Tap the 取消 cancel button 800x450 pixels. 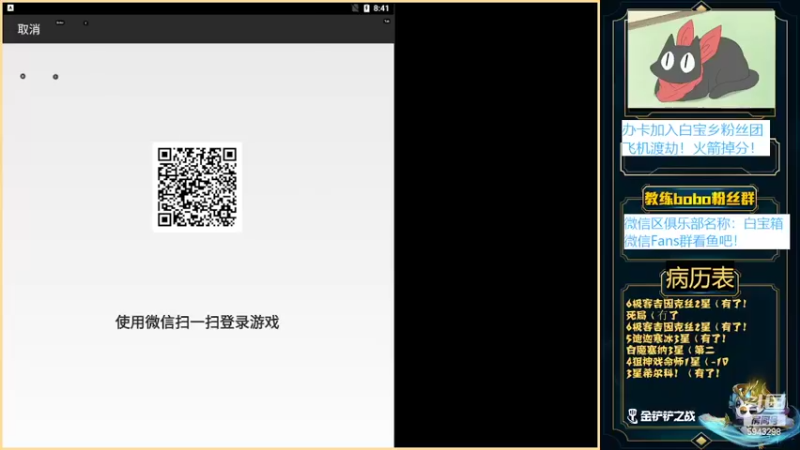coord(29,30)
